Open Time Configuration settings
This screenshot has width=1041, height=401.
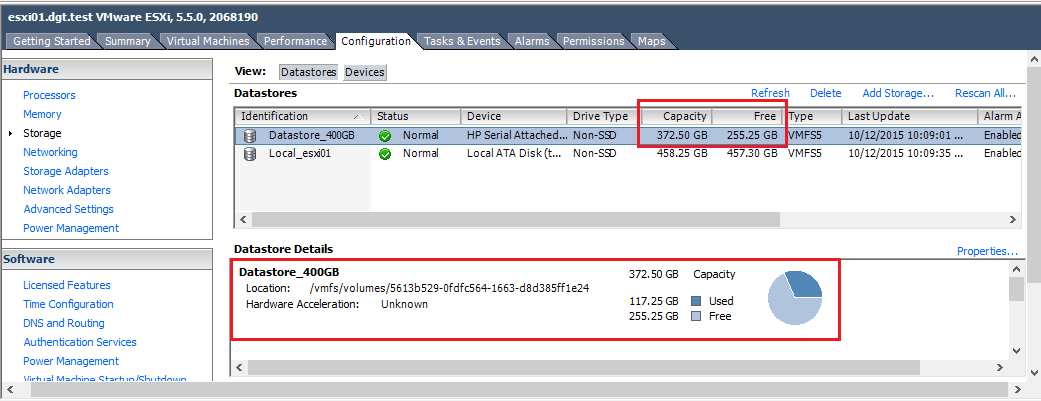(x=68, y=304)
